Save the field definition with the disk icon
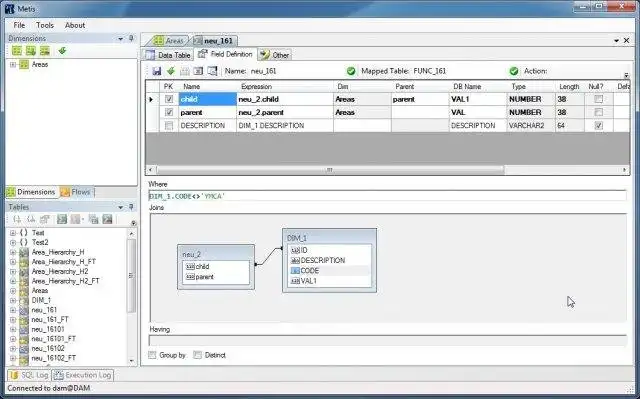 [157, 71]
